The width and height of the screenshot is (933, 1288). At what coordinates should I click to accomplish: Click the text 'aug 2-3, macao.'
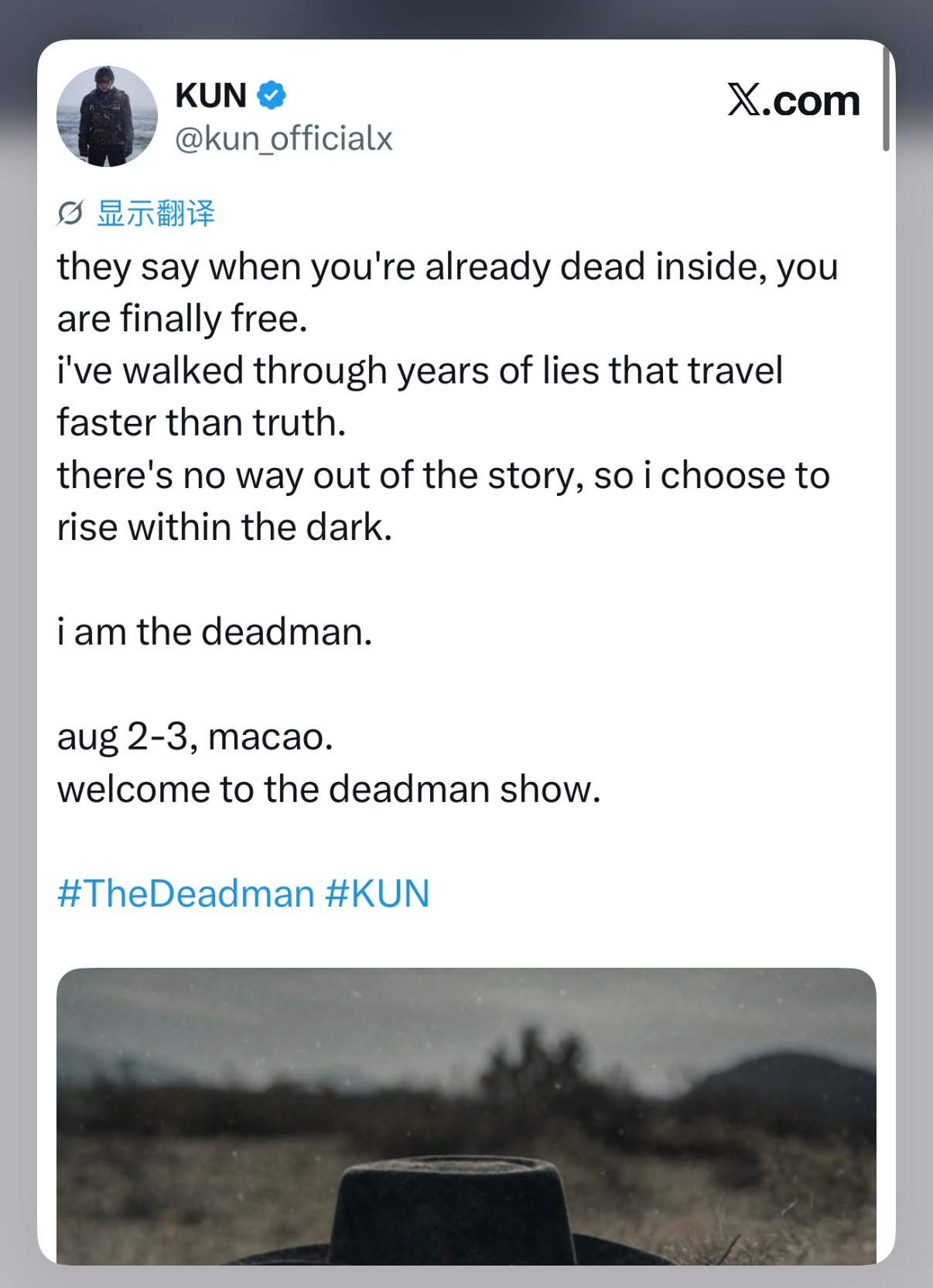pos(195,736)
